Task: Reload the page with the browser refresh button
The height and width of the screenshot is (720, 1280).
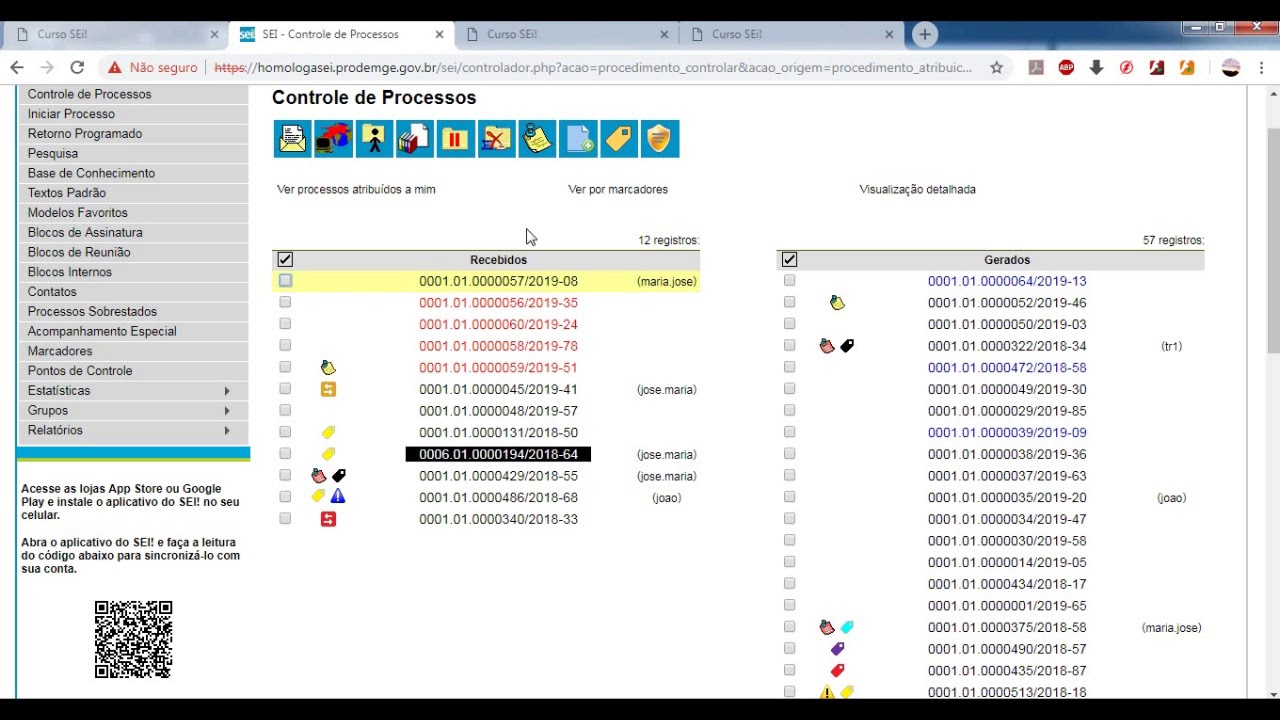Action: pyautogui.click(x=77, y=68)
